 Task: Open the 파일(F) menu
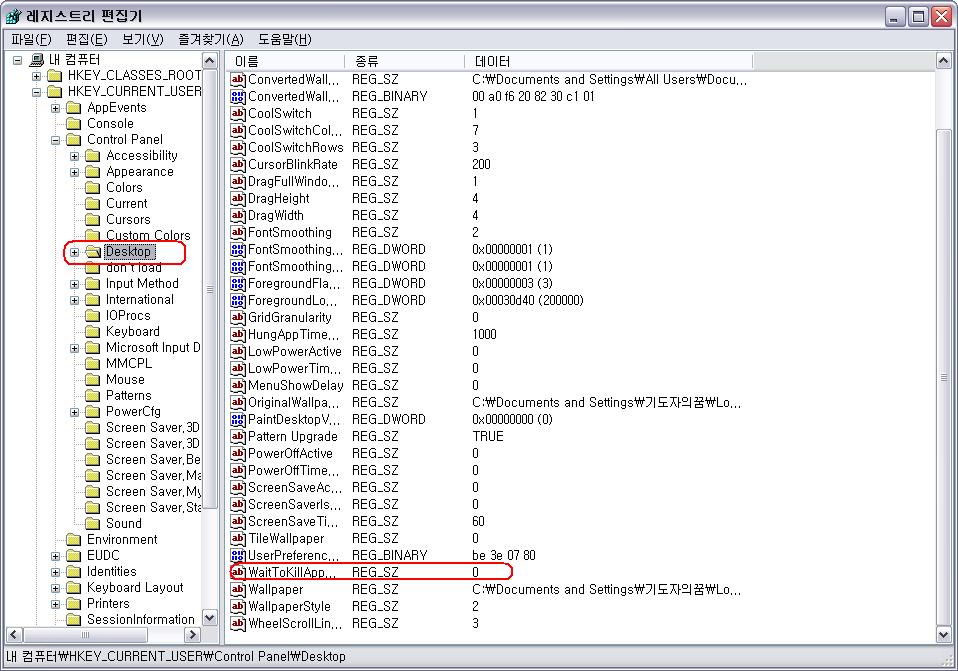[31, 40]
